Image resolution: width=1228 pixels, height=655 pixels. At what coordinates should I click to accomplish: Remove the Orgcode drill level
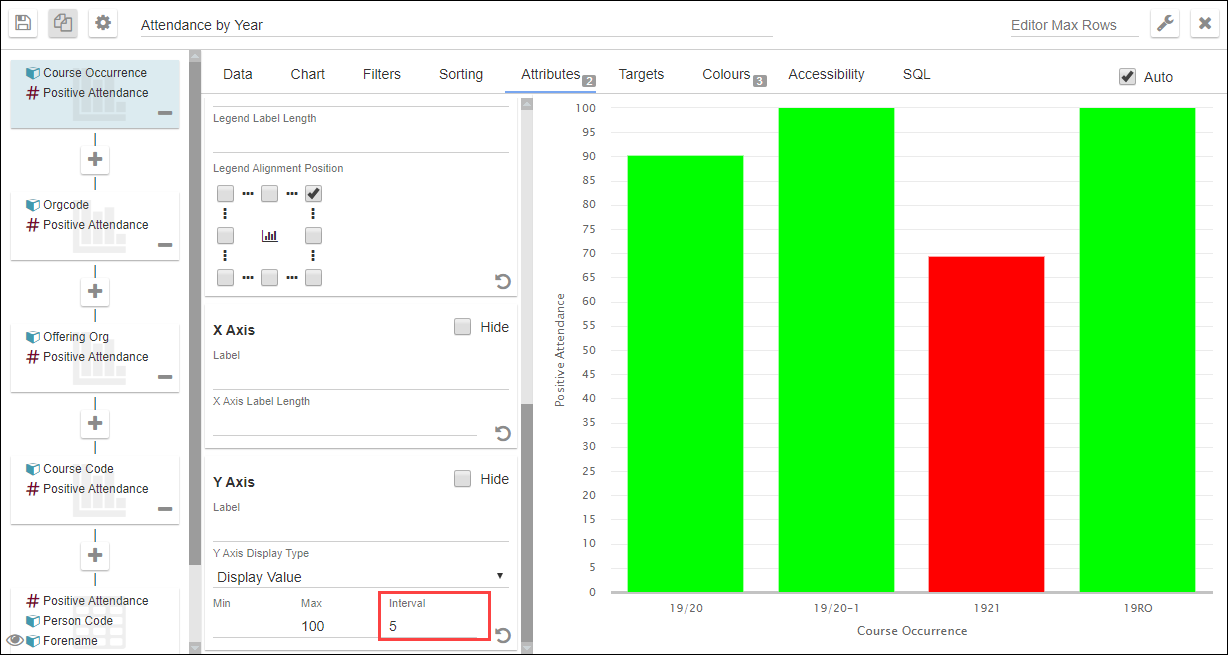(x=165, y=243)
